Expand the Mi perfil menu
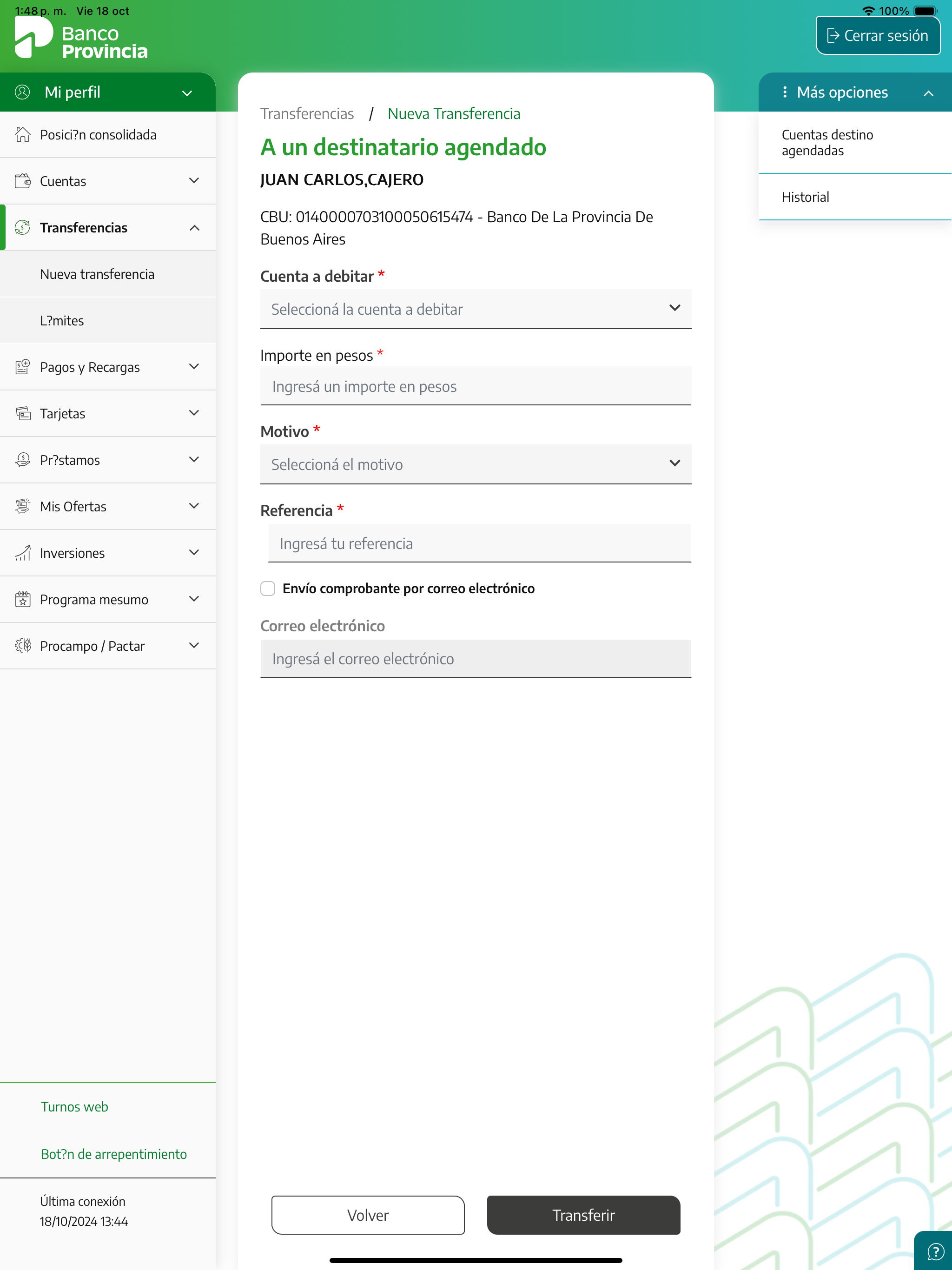Viewport: 952px width, 1270px height. click(x=186, y=93)
